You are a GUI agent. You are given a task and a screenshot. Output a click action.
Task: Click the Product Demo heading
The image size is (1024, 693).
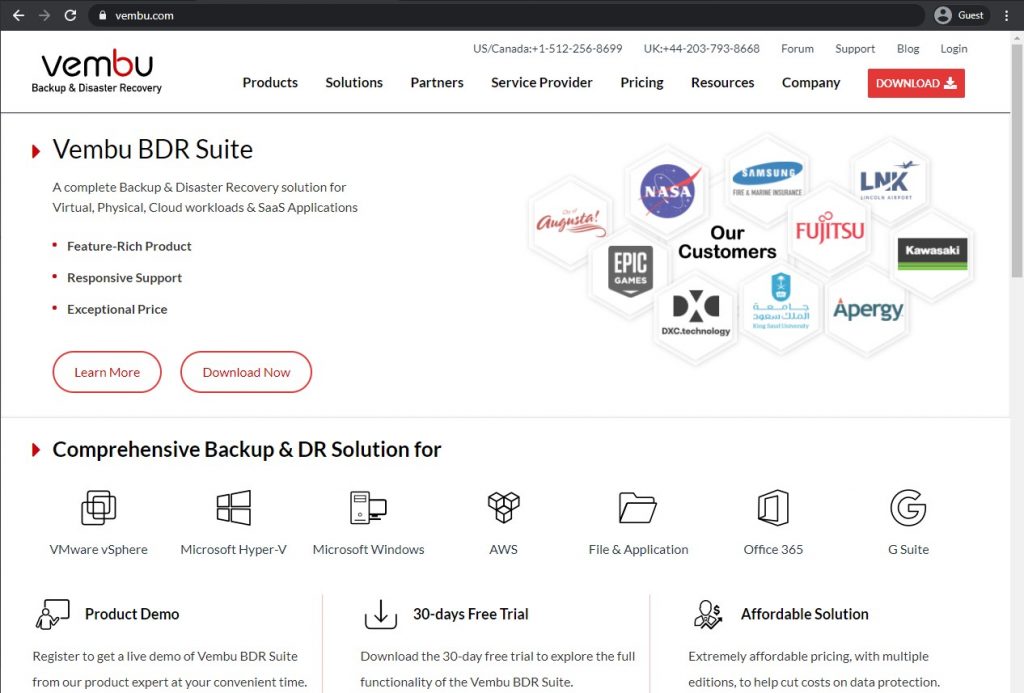click(132, 614)
